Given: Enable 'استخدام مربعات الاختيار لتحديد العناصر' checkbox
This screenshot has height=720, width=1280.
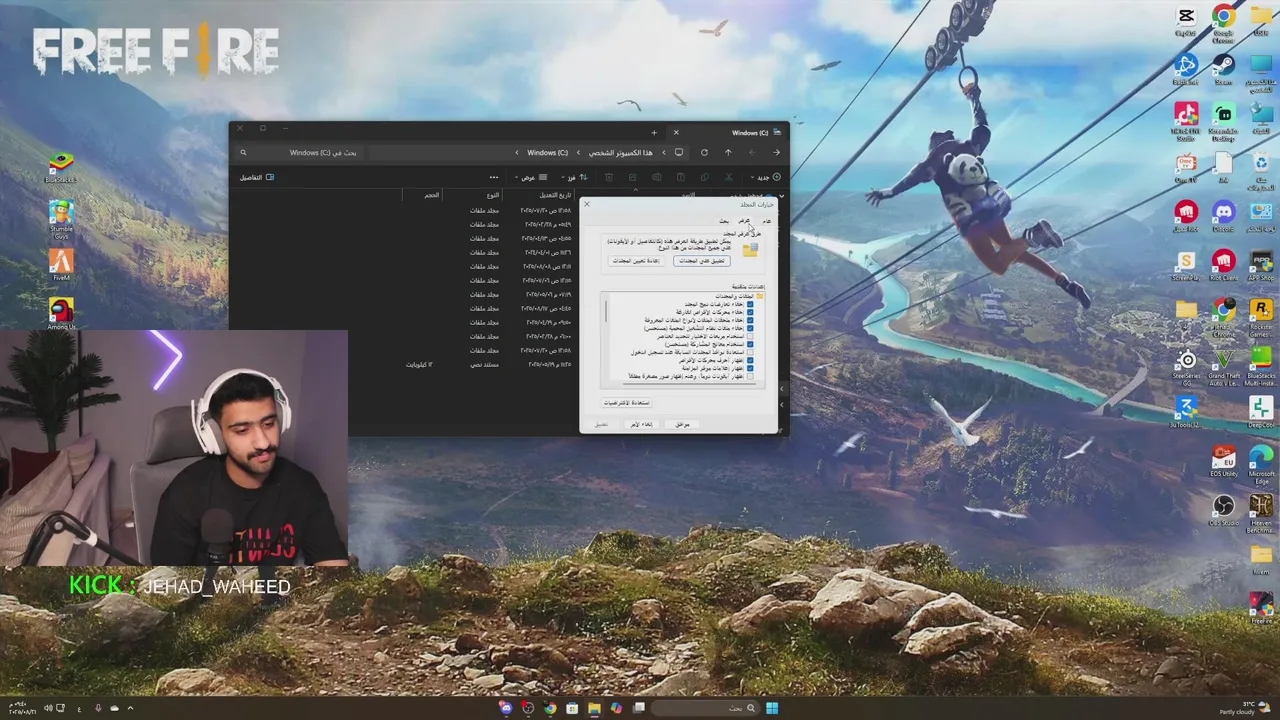Looking at the screenshot, I should click(750, 336).
